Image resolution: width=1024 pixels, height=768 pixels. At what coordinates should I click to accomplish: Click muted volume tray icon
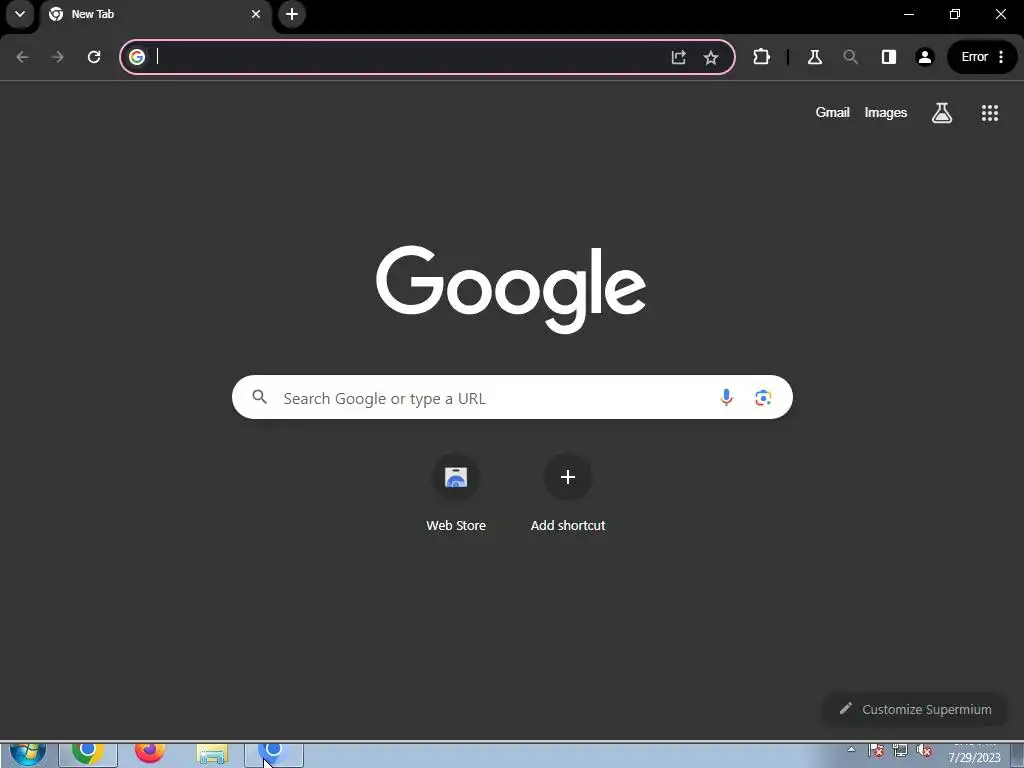pyautogui.click(x=923, y=751)
